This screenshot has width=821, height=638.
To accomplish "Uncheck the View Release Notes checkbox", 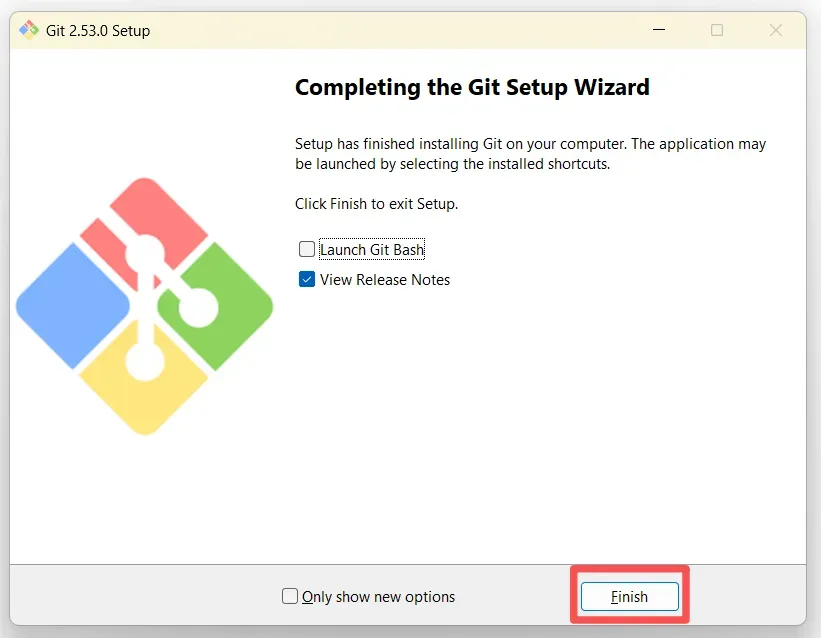I will (x=307, y=279).
